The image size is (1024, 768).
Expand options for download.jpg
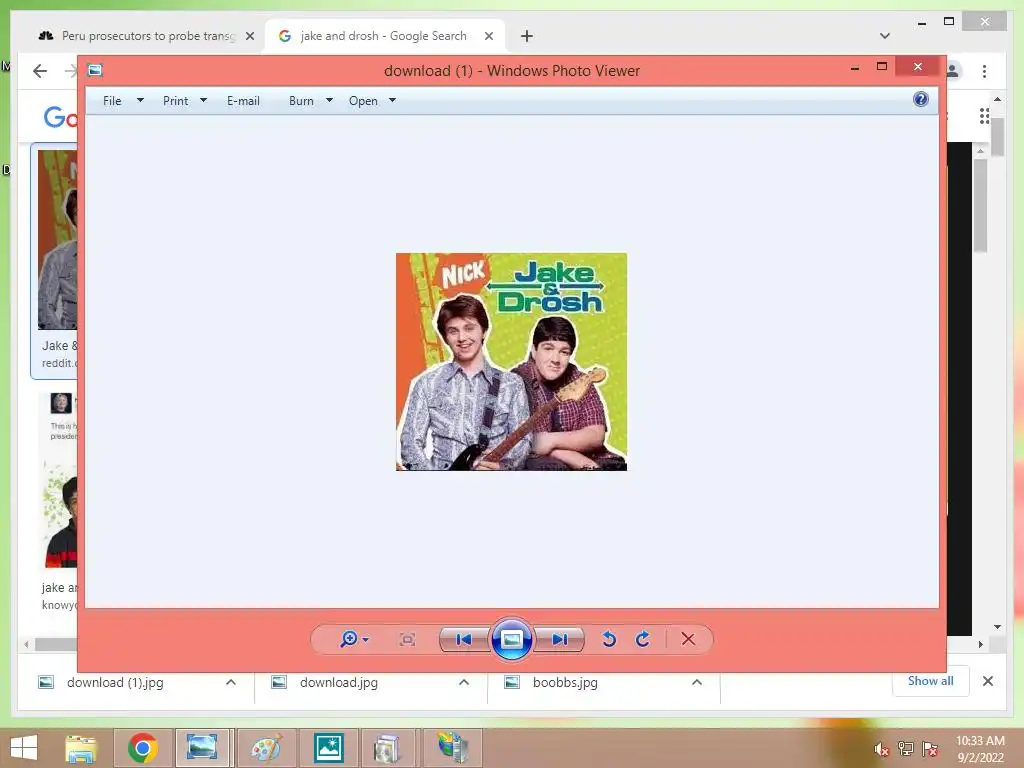tap(464, 682)
